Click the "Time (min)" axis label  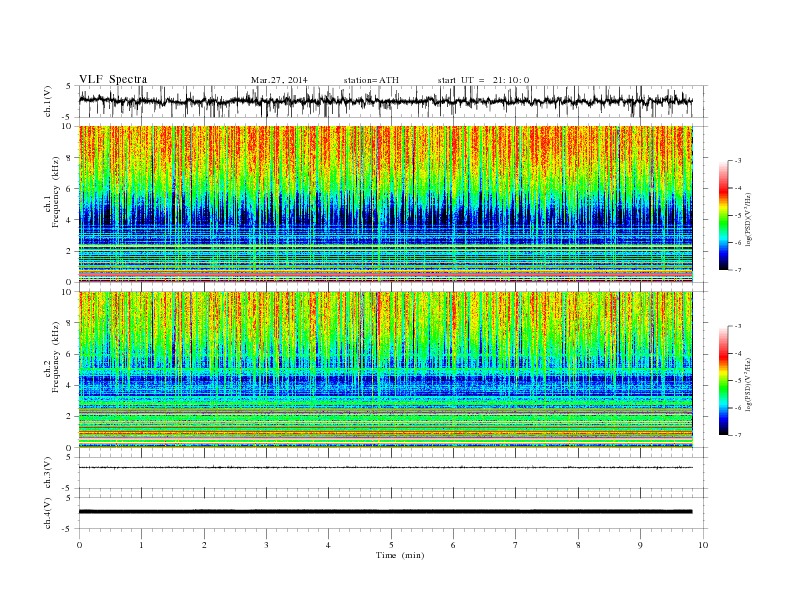click(400, 555)
